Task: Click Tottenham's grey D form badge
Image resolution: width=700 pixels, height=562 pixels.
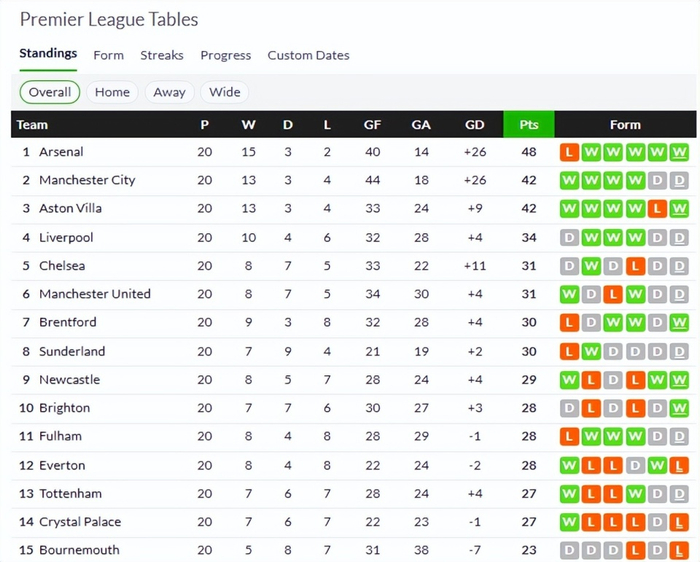Action: coord(658,494)
